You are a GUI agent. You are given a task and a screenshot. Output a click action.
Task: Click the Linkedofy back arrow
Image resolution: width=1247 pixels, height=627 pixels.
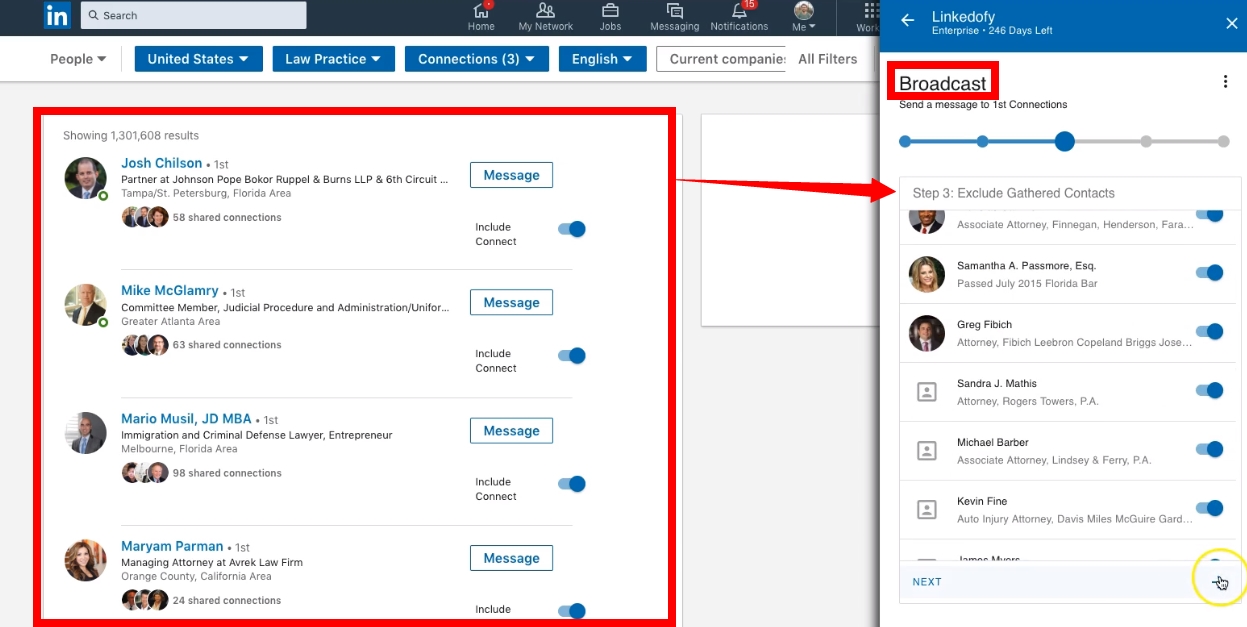pos(908,21)
